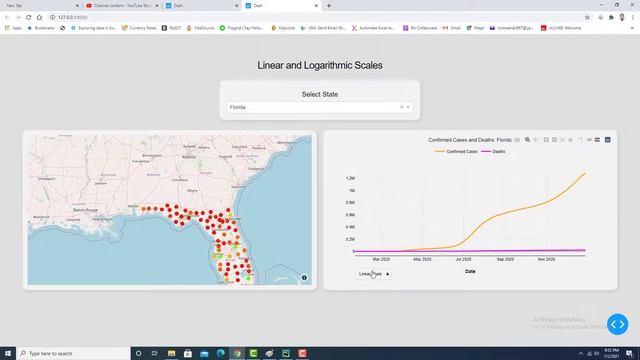Image resolution: width=640 pixels, height=360 pixels.
Task: Clear the Florida selection with the x
Action: (x=402, y=107)
